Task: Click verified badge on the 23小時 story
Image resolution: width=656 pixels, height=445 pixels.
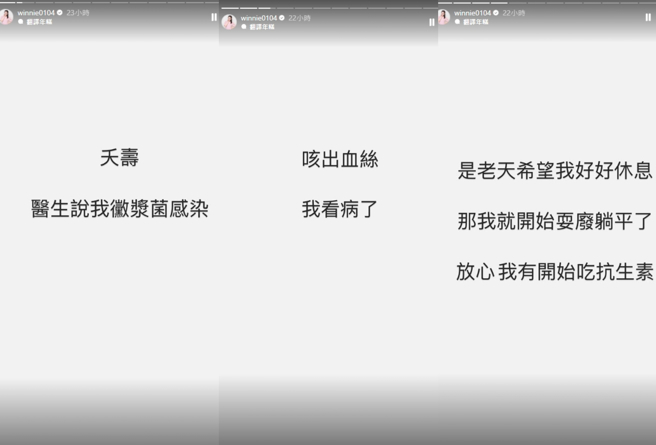Action: [59, 13]
